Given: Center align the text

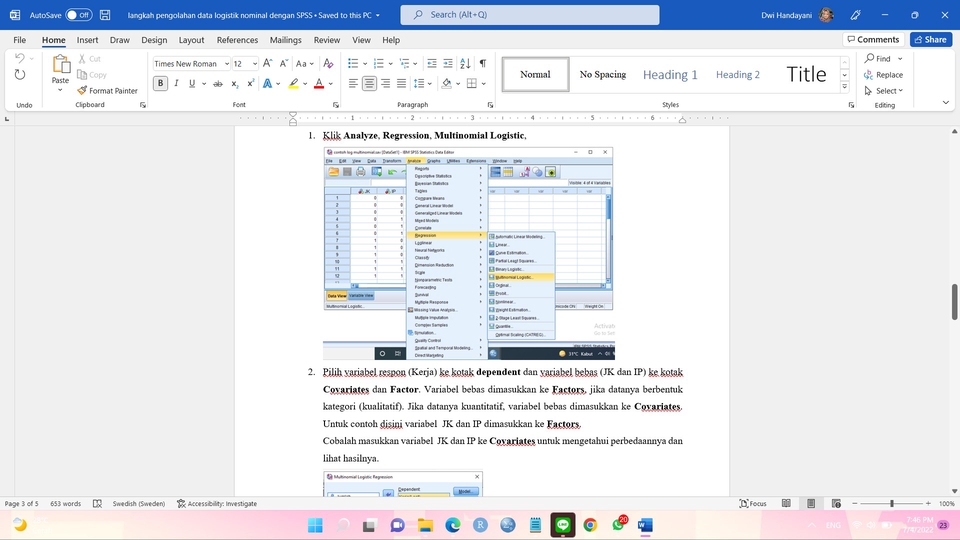Looking at the screenshot, I should (369, 83).
